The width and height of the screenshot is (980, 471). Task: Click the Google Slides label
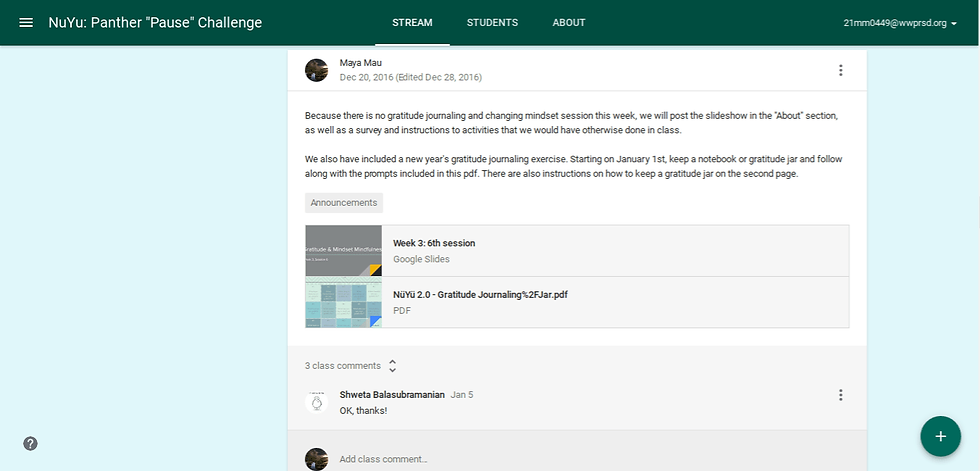click(421, 259)
